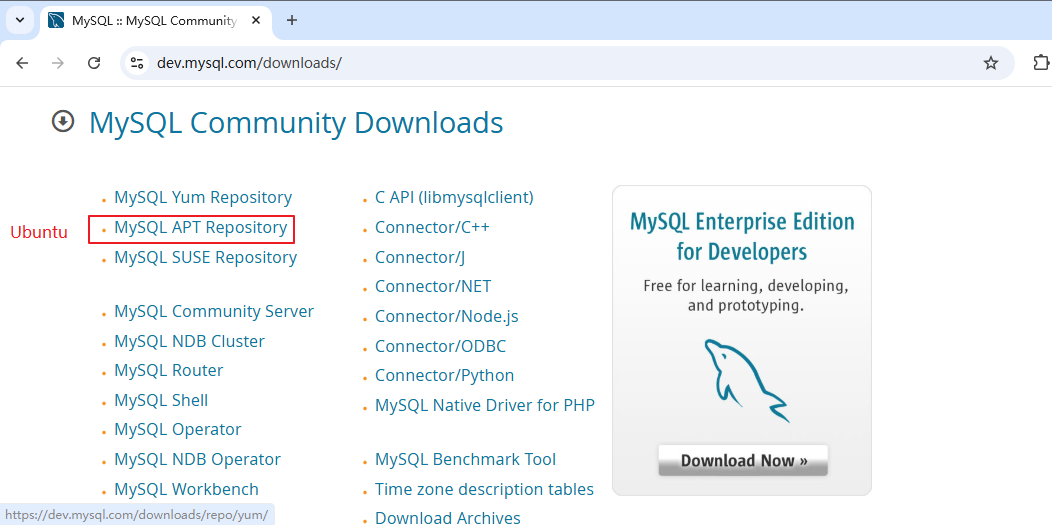Open MySQL Community Server link
The width and height of the screenshot is (1052, 525).
point(214,311)
